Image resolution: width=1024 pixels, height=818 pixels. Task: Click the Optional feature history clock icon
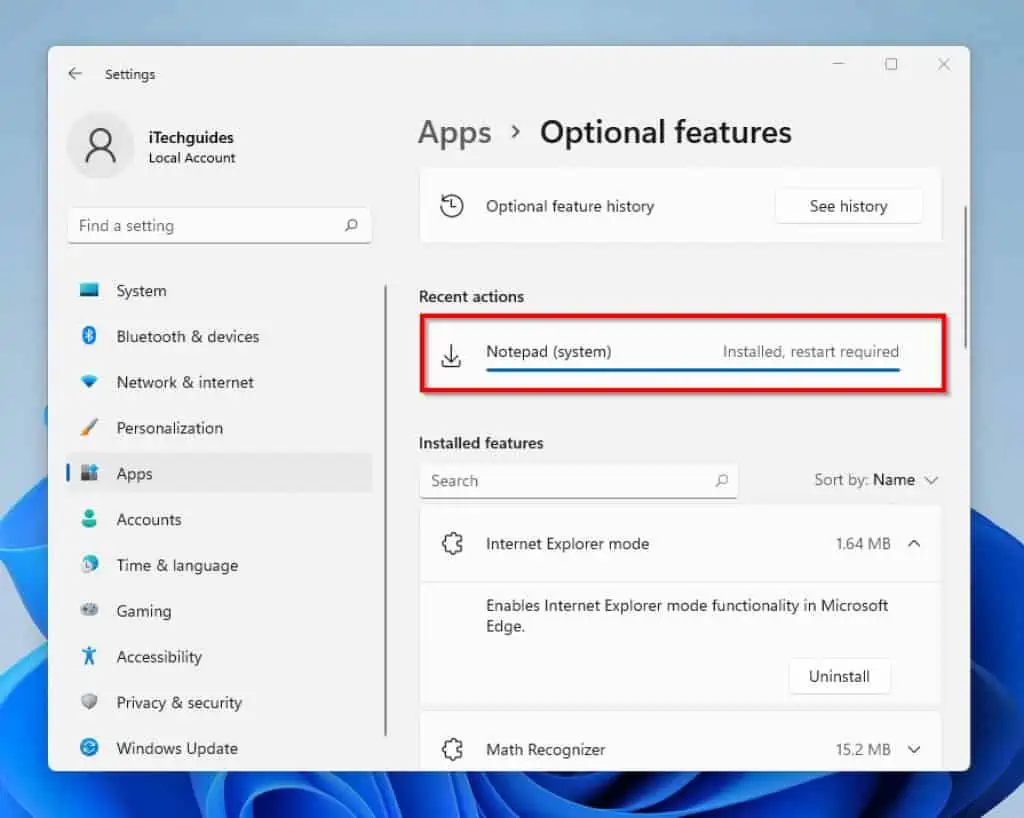(452, 205)
